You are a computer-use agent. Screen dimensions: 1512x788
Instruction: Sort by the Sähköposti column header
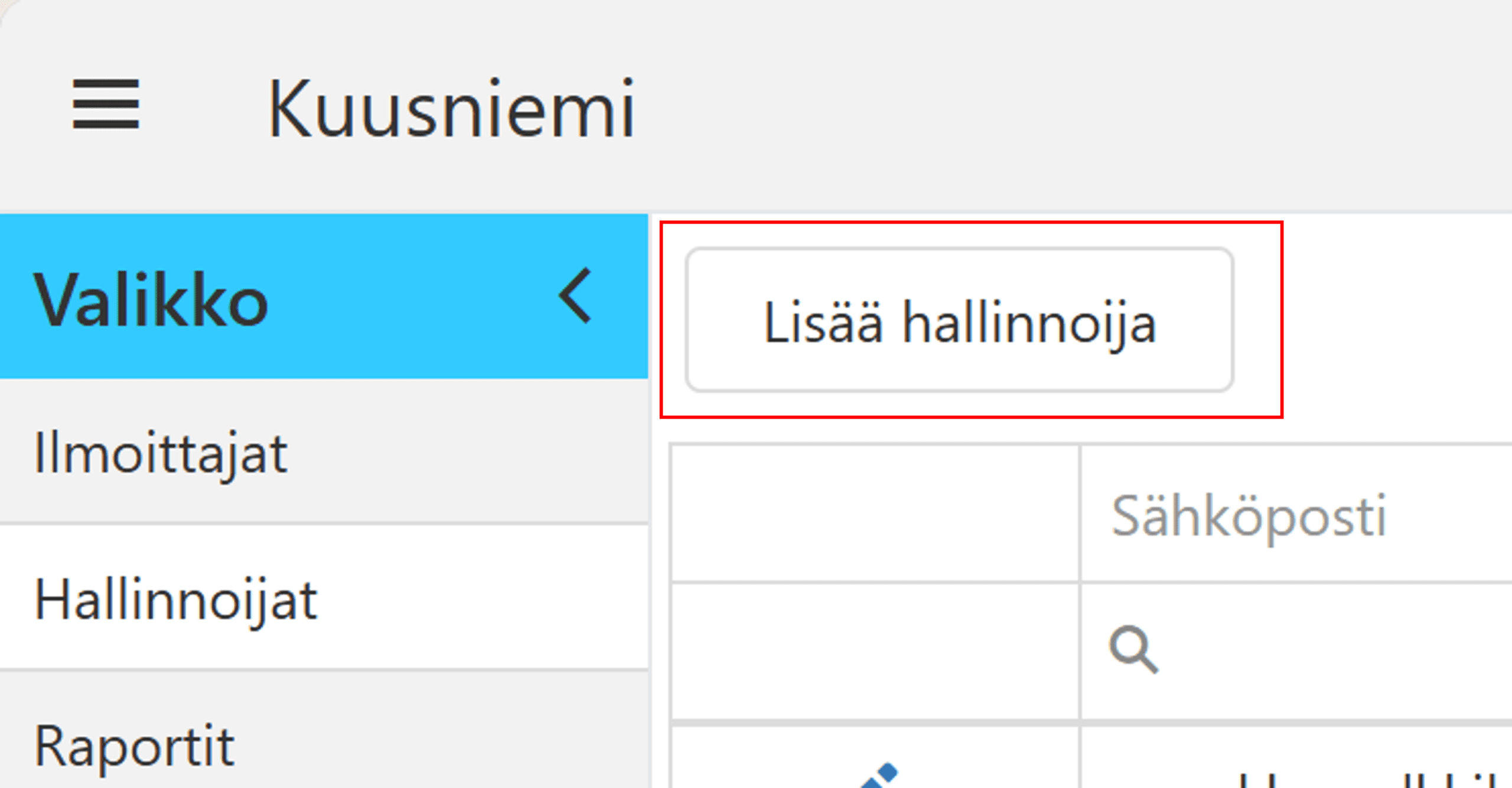[1249, 516]
